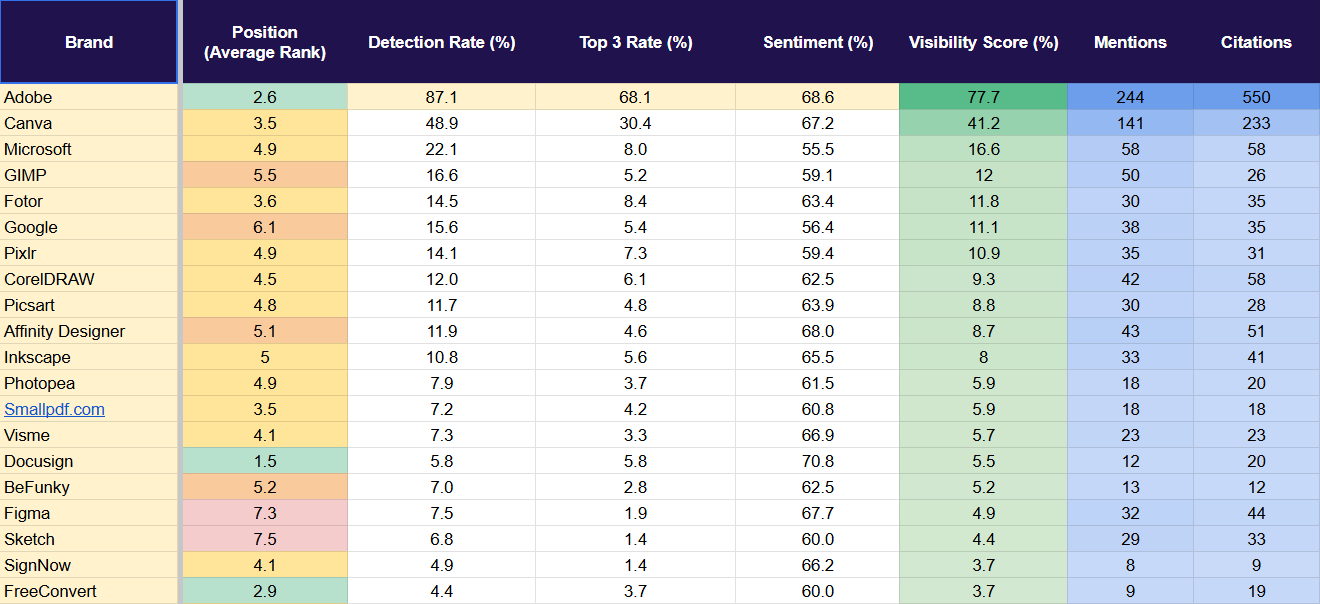1320x604 pixels.
Task: Select the GIMP brand cell
Action: [x=89, y=175]
